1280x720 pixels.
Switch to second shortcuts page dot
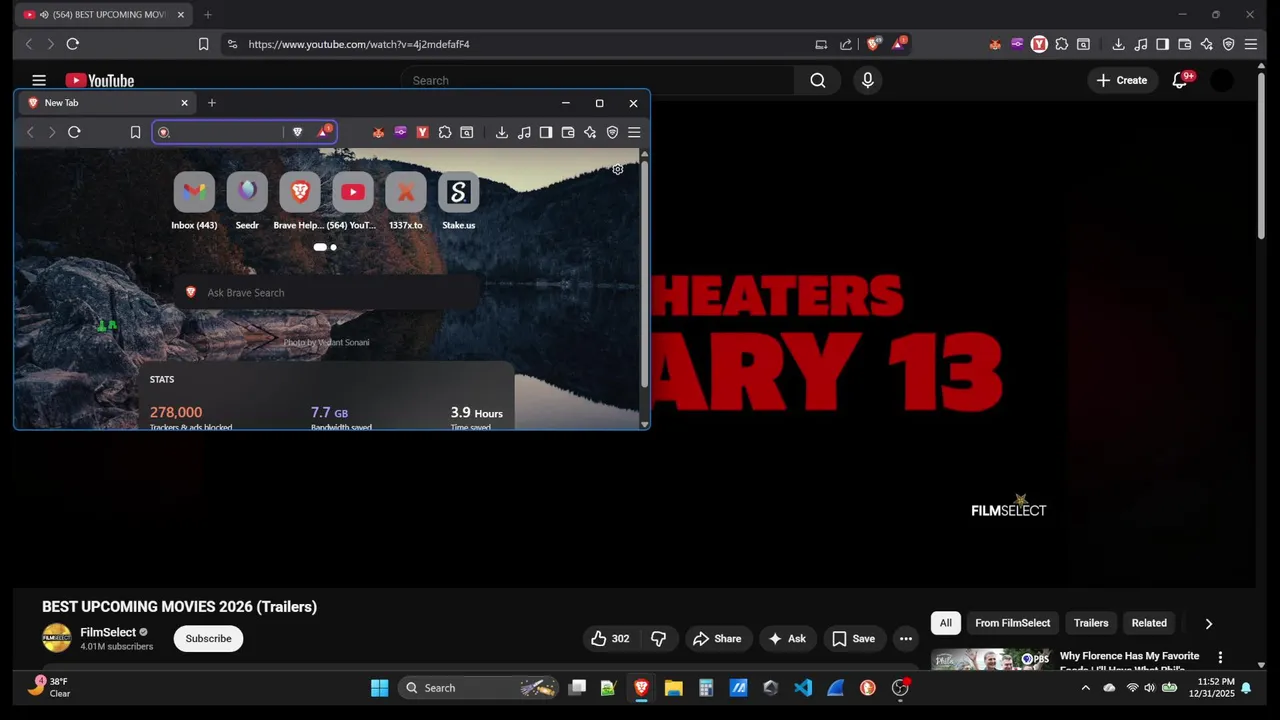(333, 247)
